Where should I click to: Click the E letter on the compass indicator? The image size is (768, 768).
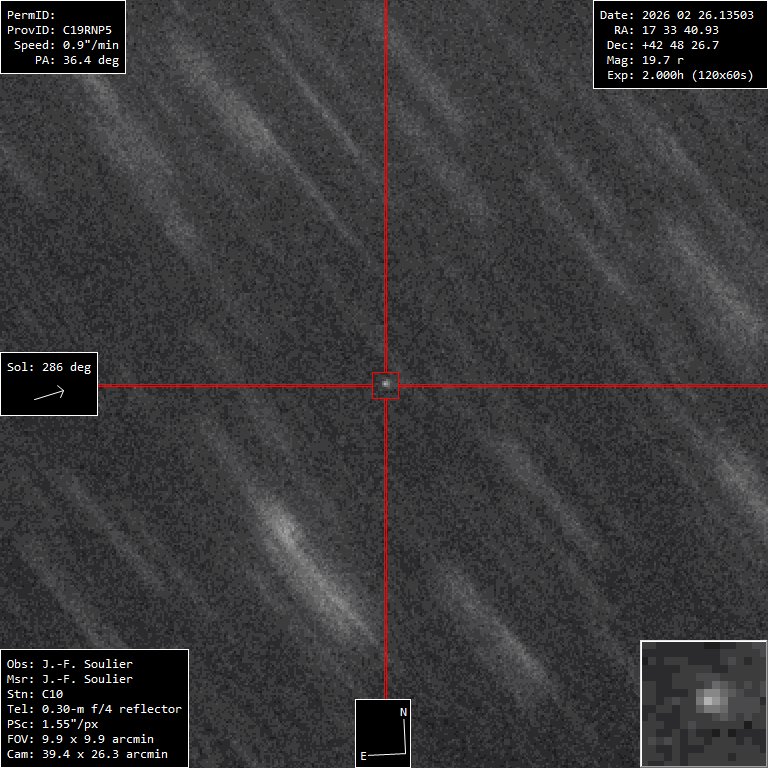pyautogui.click(x=364, y=756)
